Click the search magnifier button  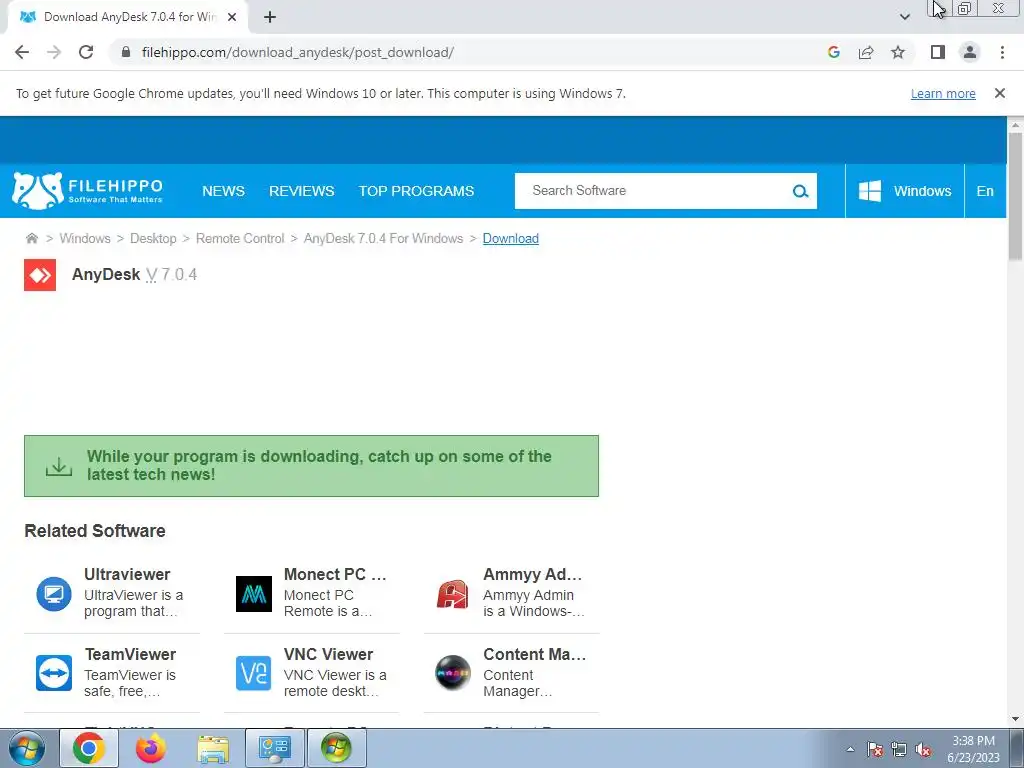(x=800, y=191)
